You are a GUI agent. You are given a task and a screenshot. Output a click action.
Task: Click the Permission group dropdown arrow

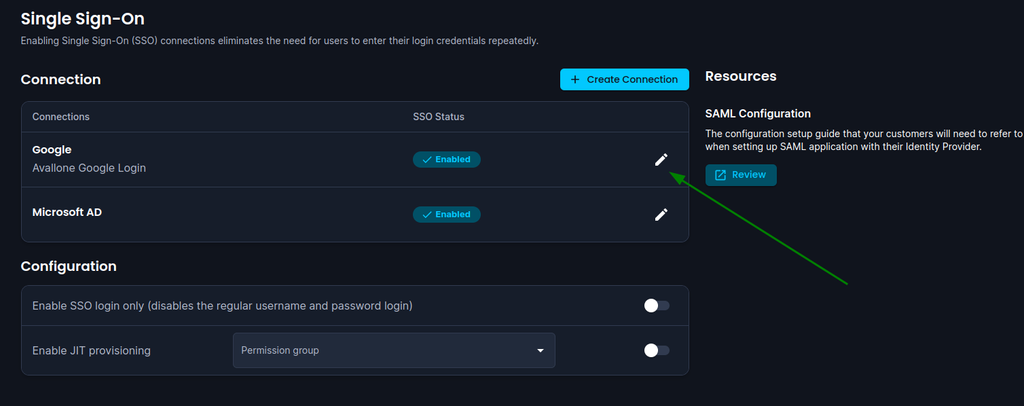pos(540,351)
